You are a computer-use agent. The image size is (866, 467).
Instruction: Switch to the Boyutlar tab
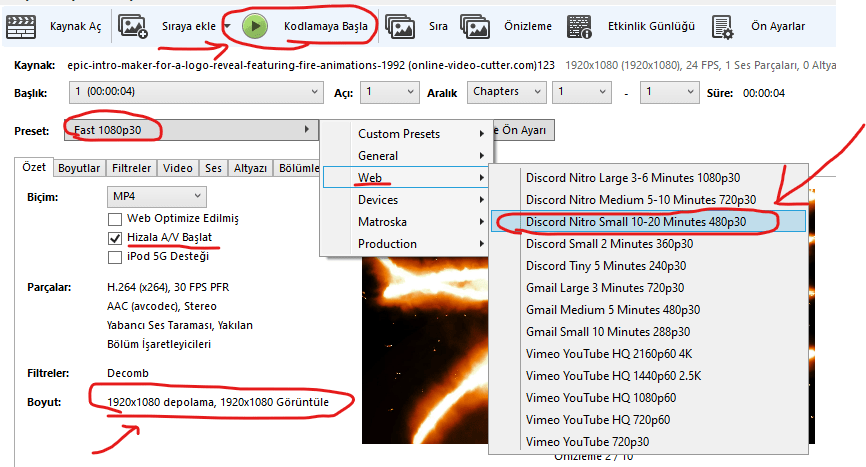(x=79, y=168)
